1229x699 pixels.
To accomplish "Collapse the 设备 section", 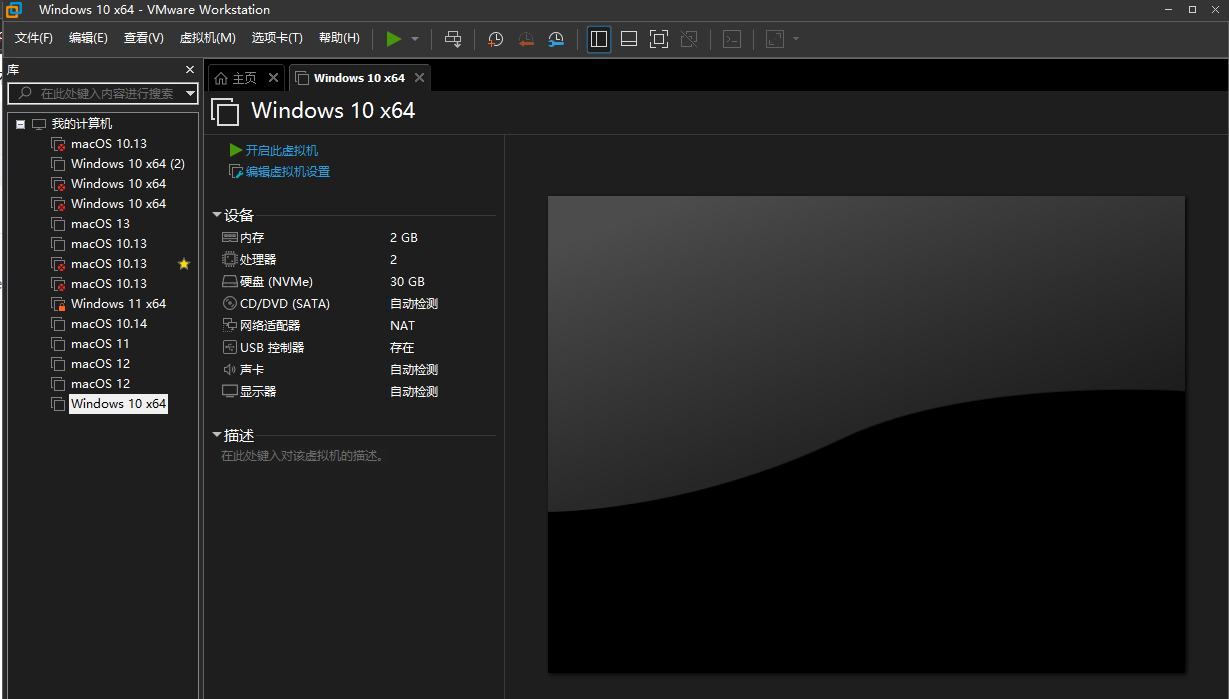I will 217,215.
